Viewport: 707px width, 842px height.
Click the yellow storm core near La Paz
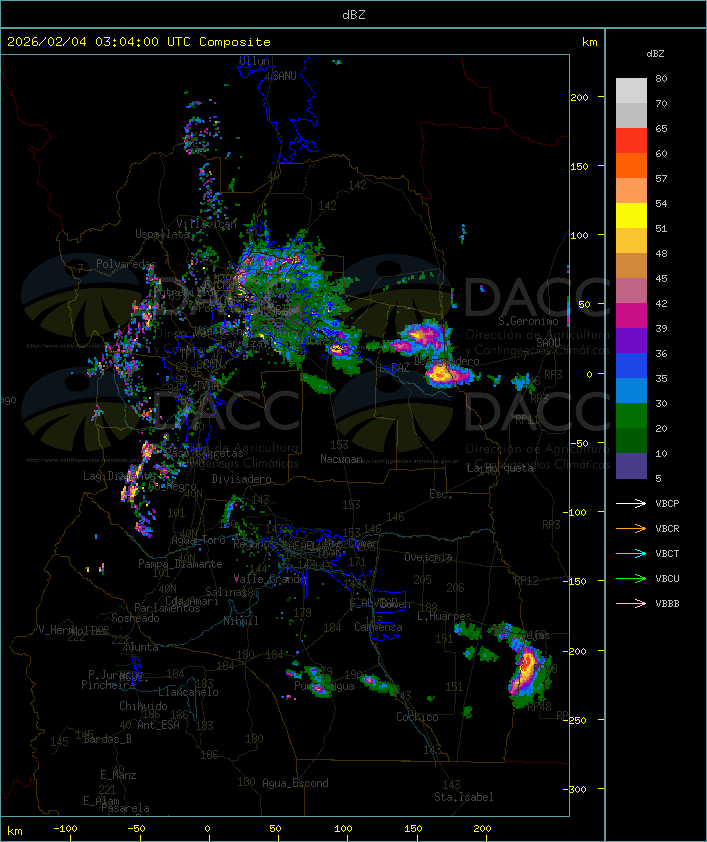point(443,373)
